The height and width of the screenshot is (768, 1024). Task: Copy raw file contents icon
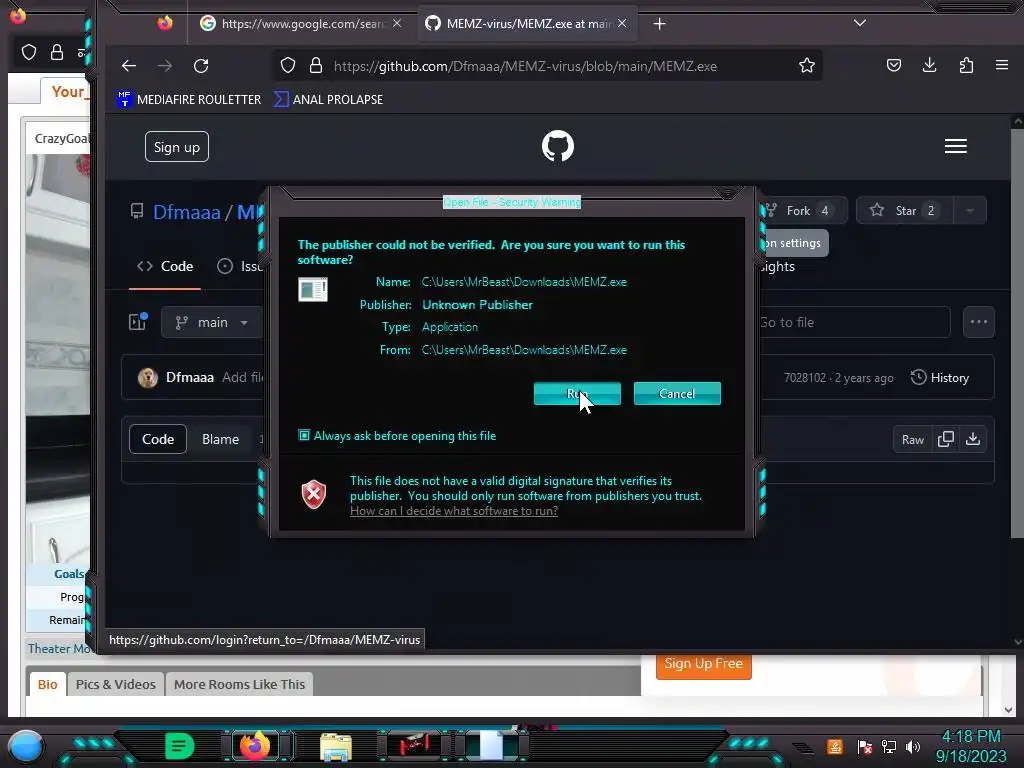(x=945, y=440)
